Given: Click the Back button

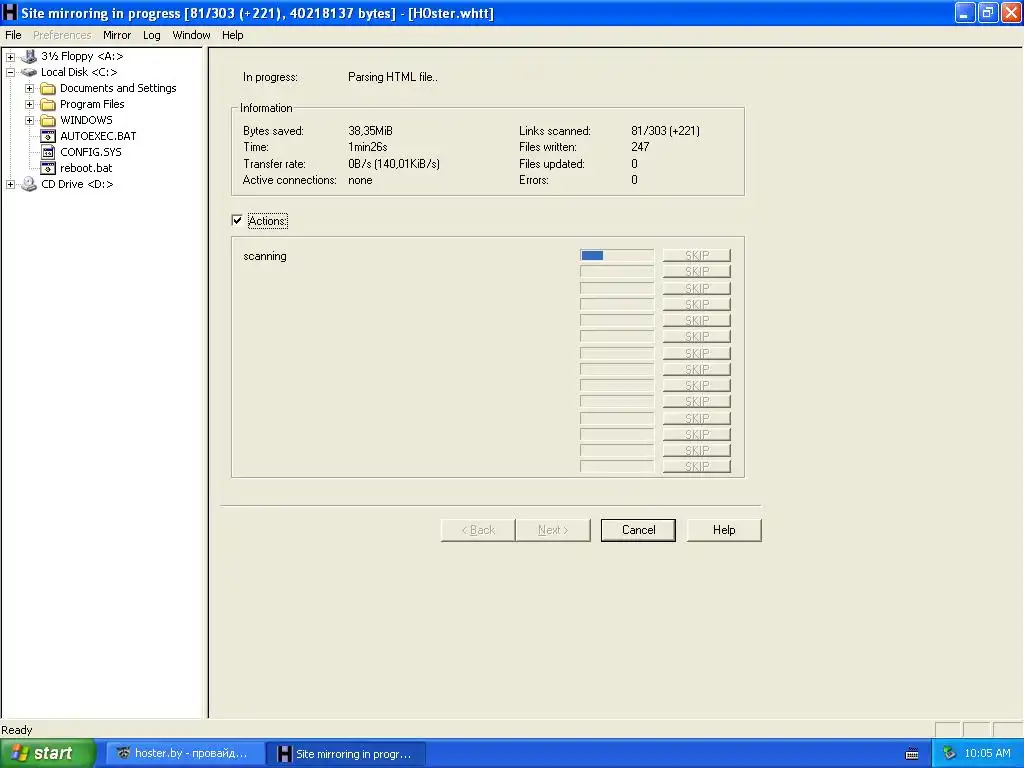Looking at the screenshot, I should pyautogui.click(x=478, y=530).
